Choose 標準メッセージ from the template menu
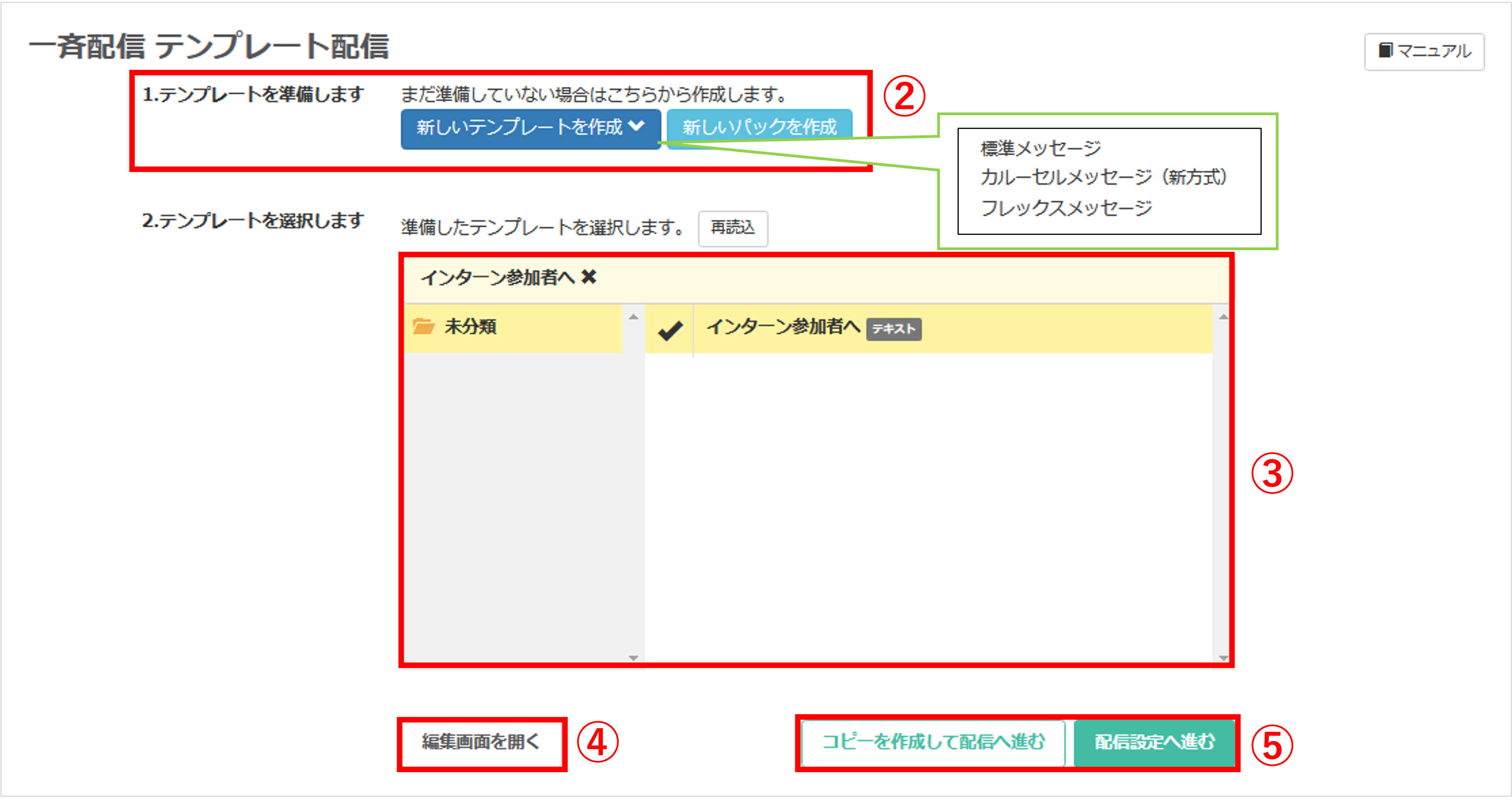The height and width of the screenshot is (801, 1512). (x=1040, y=148)
